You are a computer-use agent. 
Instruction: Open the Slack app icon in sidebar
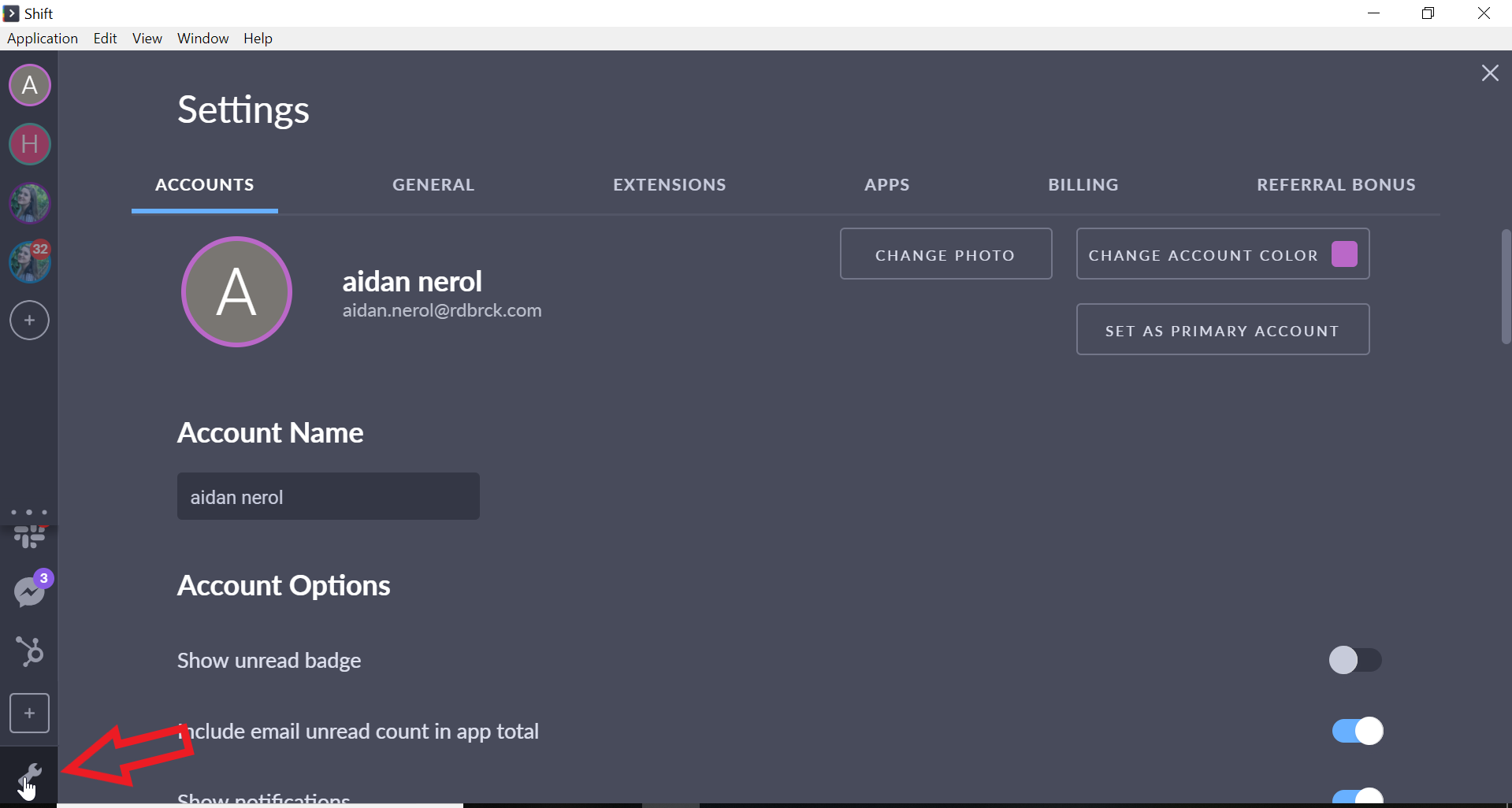29,537
